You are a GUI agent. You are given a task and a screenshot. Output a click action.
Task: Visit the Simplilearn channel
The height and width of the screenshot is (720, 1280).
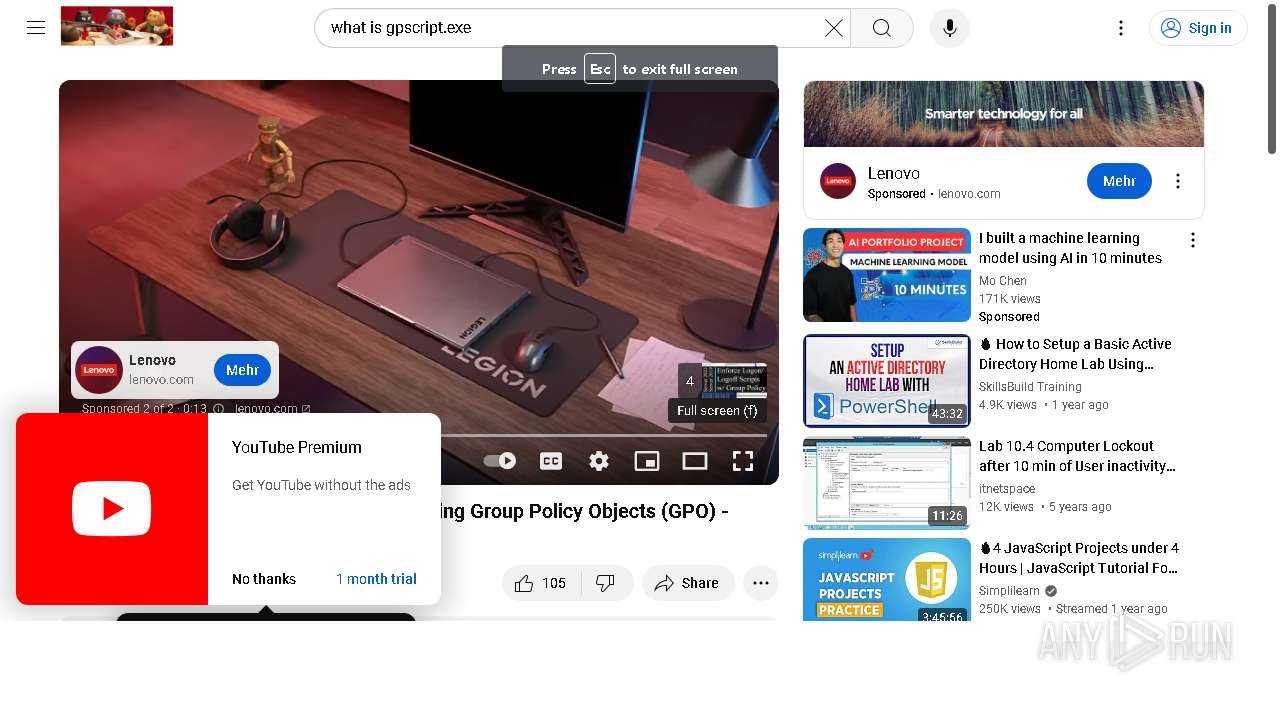[x=1009, y=591]
